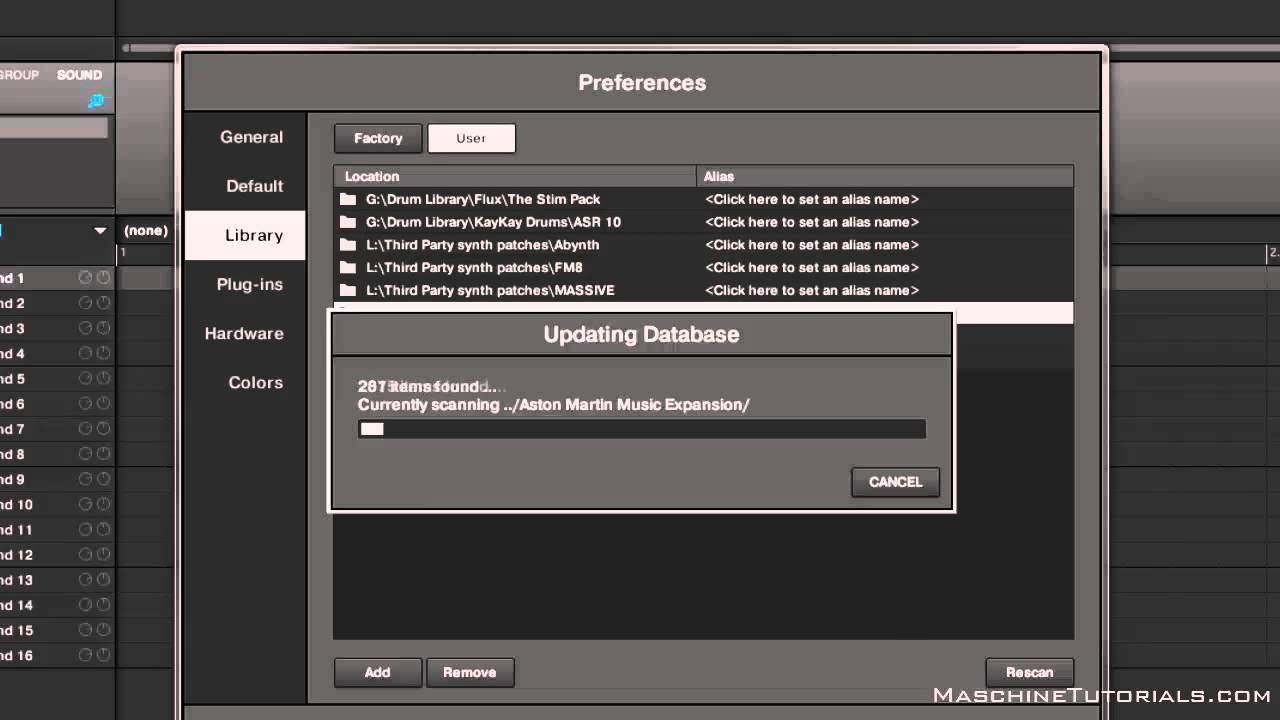Toggle the dial-style icon on Sound 12 row
Screen dimensions: 1280x720
click(85, 555)
